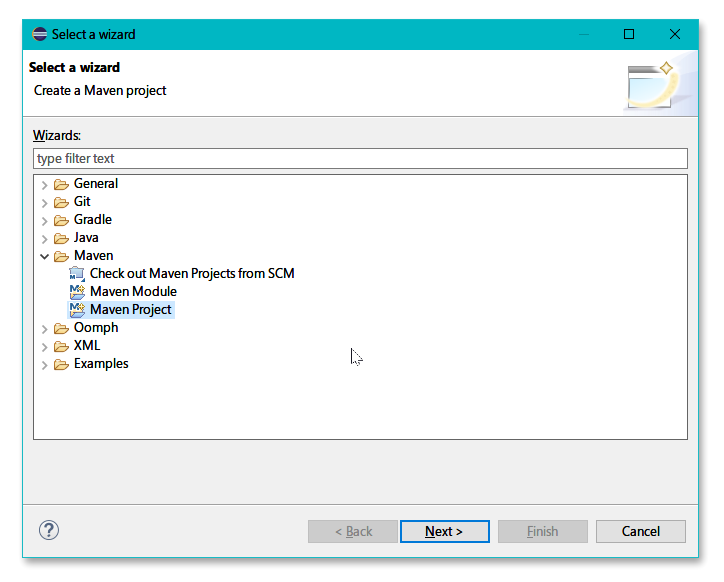724x582 pixels.
Task: Click the Git folder icon
Action: click(61, 202)
